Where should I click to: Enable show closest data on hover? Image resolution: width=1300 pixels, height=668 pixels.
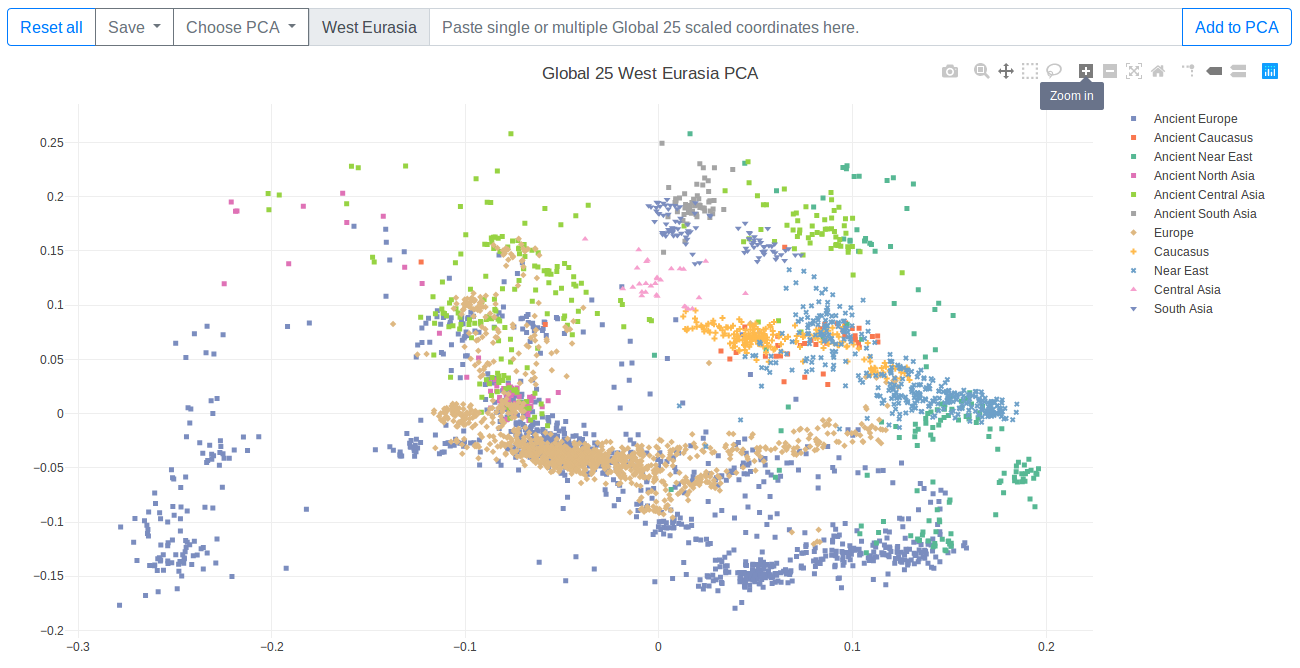pos(1214,71)
